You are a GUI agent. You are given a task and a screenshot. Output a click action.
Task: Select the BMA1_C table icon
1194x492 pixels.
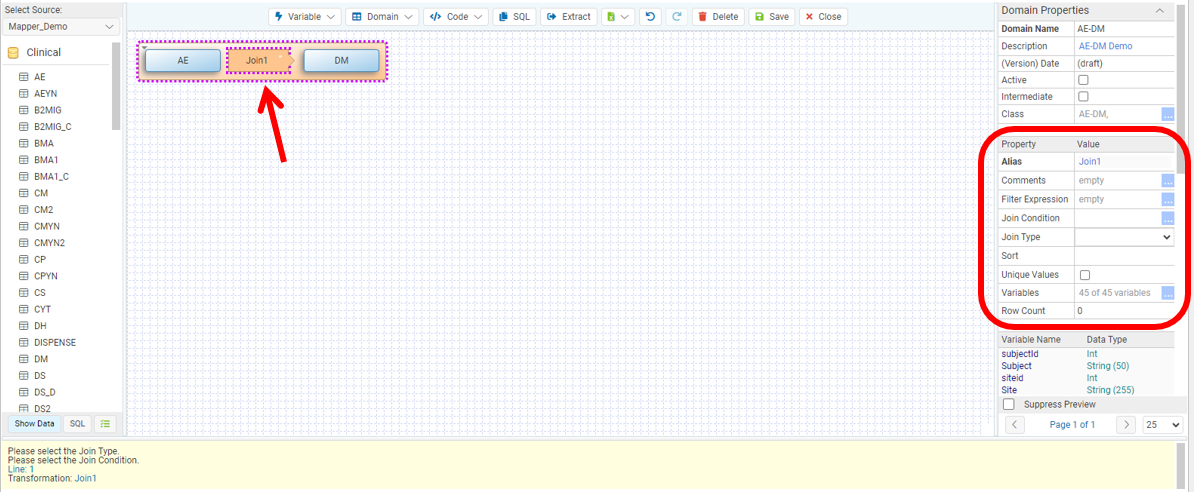tap(23, 177)
